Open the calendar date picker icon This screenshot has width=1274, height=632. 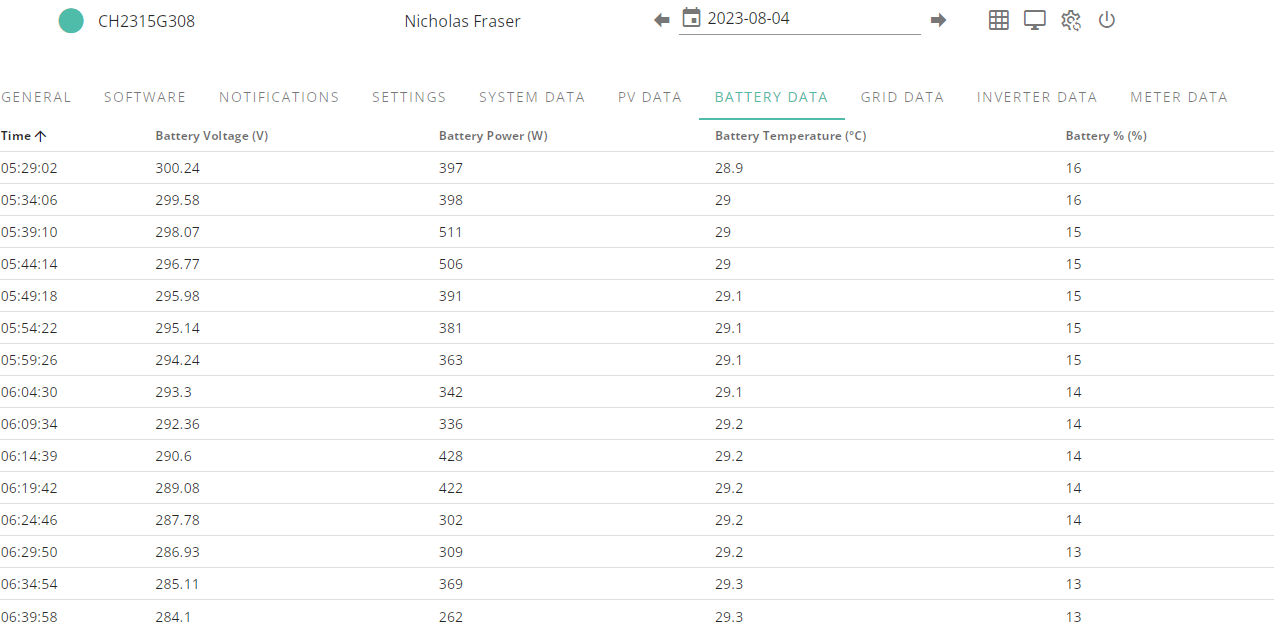pos(691,18)
